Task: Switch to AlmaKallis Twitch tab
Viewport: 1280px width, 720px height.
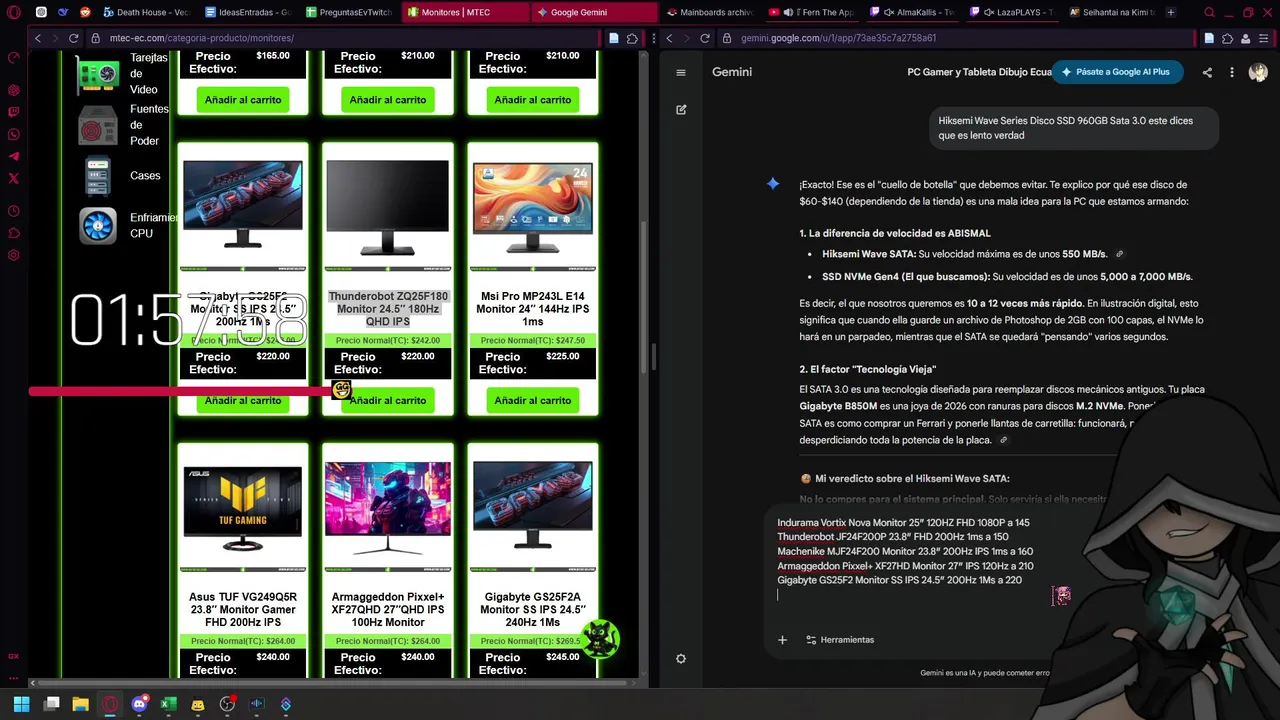Action: point(913,12)
